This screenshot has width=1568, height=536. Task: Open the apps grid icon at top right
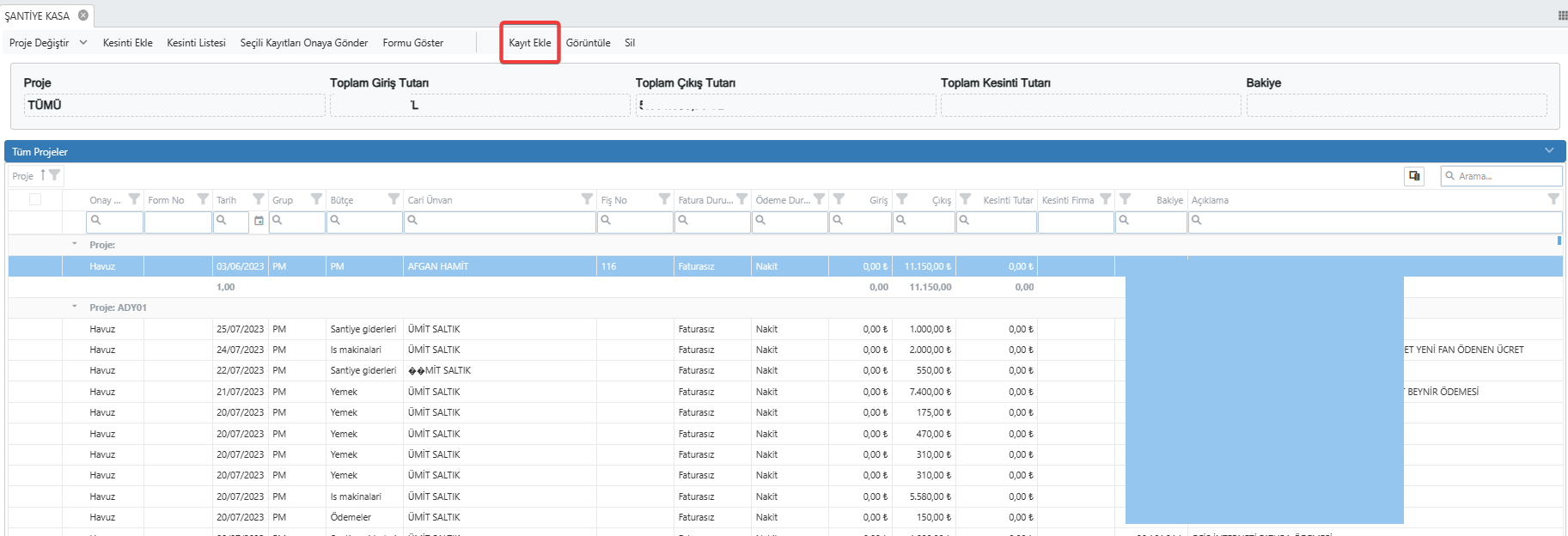pos(1562,15)
